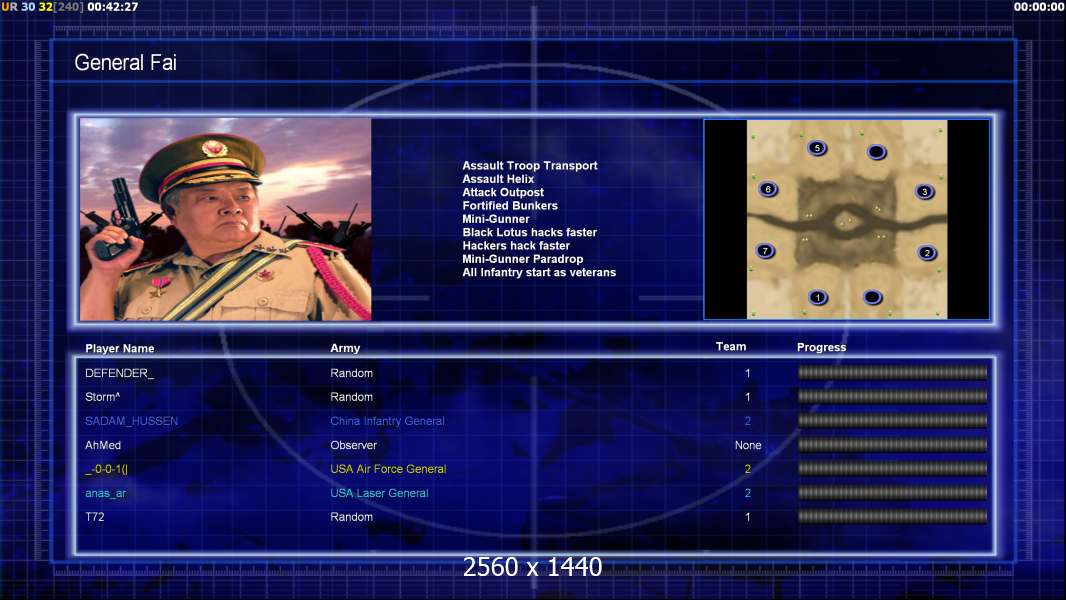Click start position marker 6 on minimap

(768, 190)
